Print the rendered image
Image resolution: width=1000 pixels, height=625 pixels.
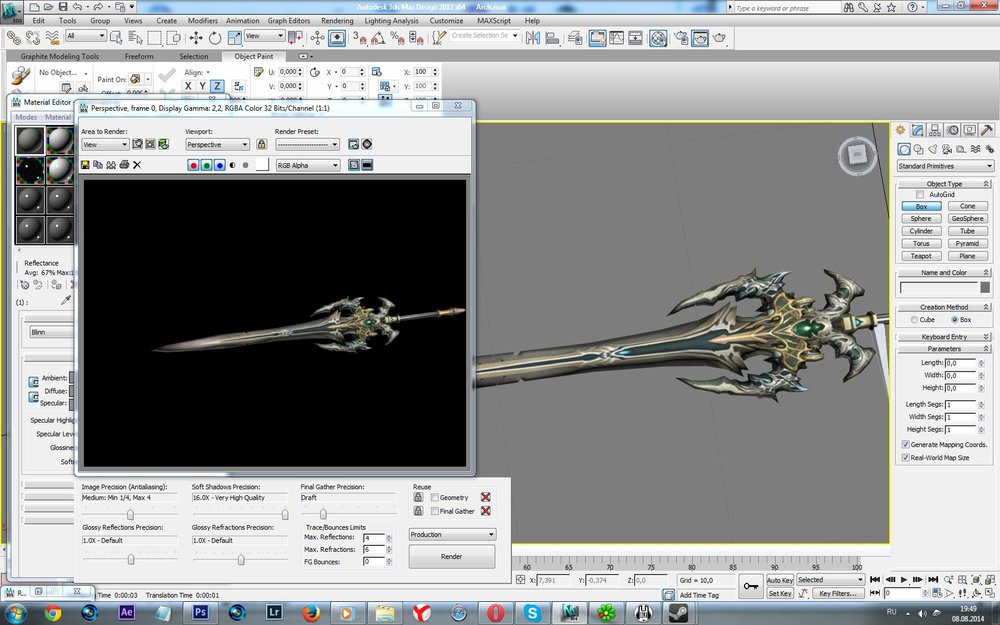[124, 165]
